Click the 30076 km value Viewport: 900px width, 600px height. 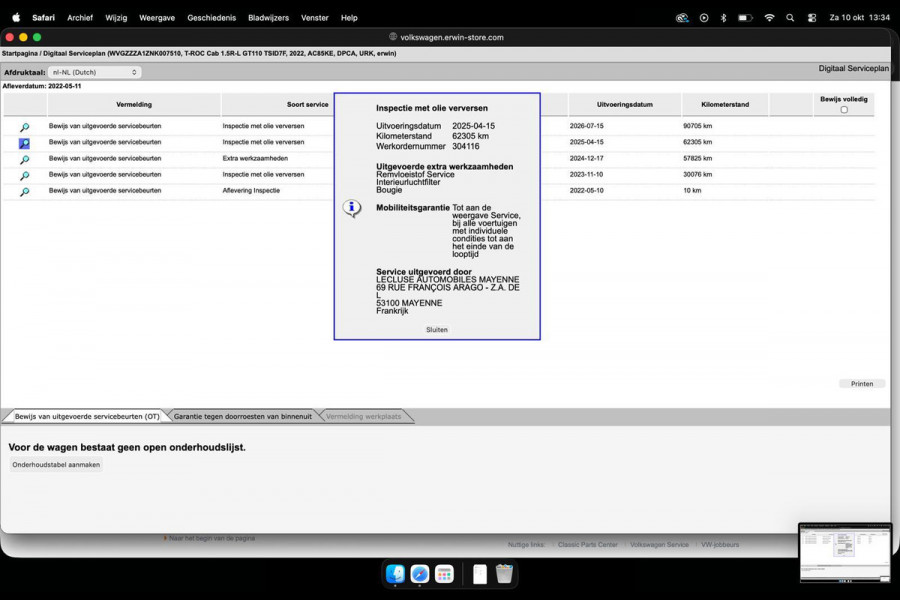point(697,174)
